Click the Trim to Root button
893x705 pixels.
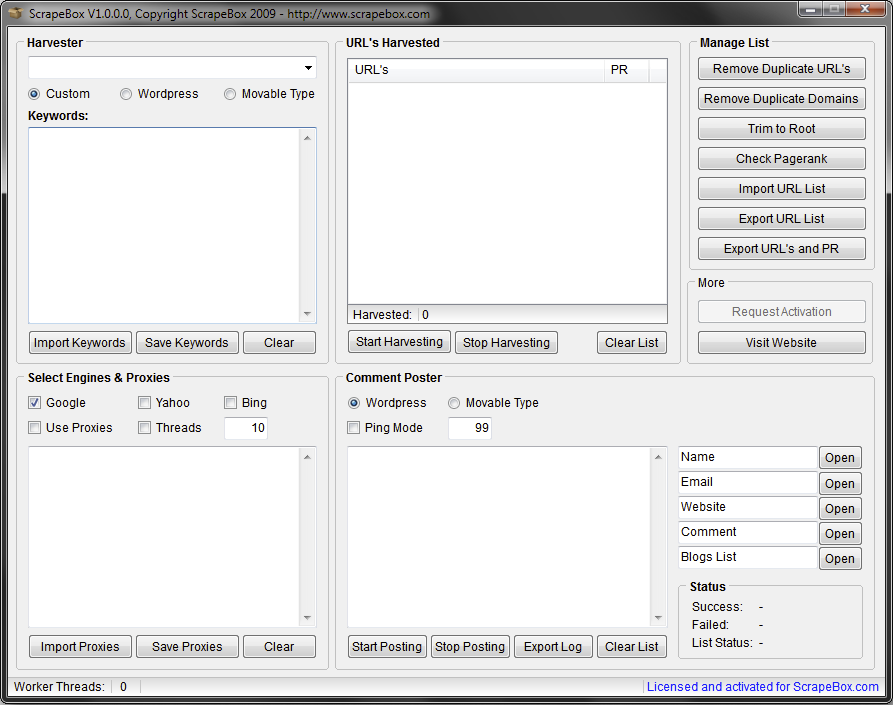pyautogui.click(x=781, y=129)
